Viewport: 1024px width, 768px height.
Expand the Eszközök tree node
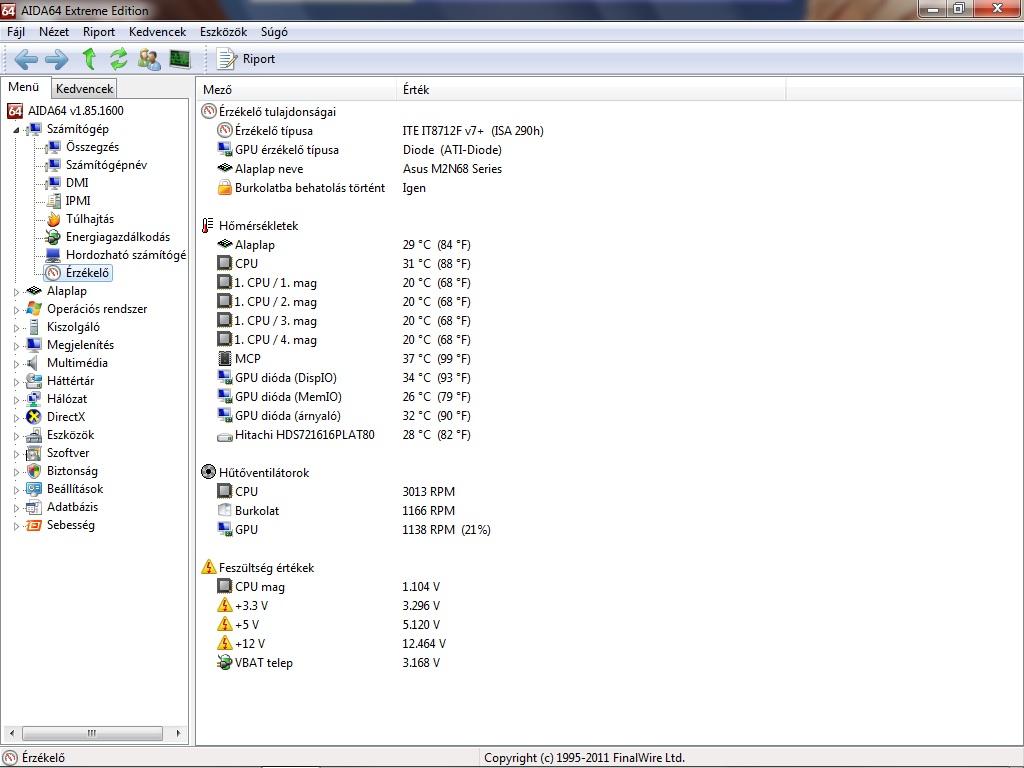(16, 436)
